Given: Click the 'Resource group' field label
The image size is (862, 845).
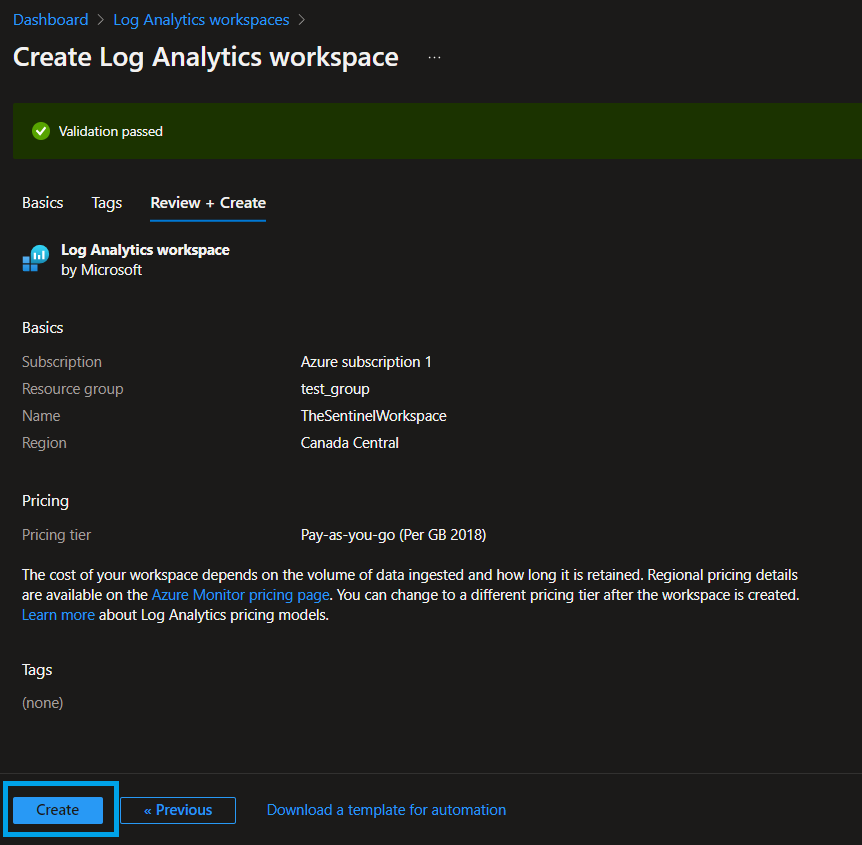Looking at the screenshot, I should coord(73,389).
